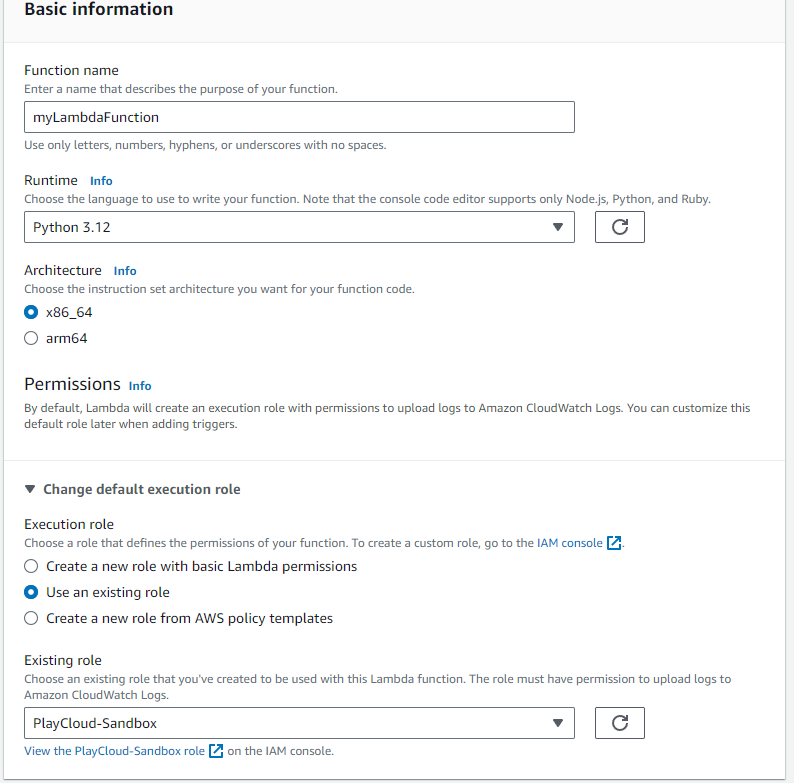Click the refresh icon next to Existing role

(619, 723)
